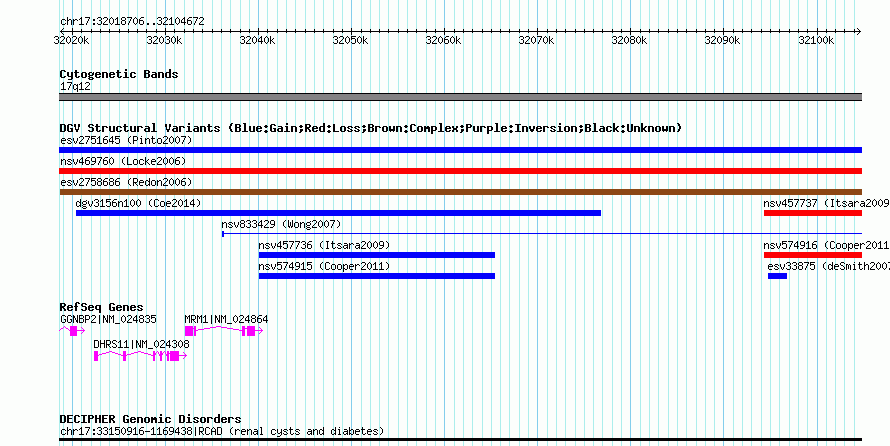The image size is (890, 446).
Task: Click the 17q12 cytogenetic band bar
Action: pos(460,97)
